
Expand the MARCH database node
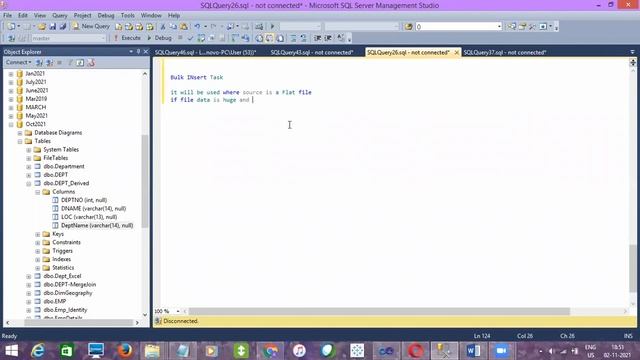pos(11,107)
